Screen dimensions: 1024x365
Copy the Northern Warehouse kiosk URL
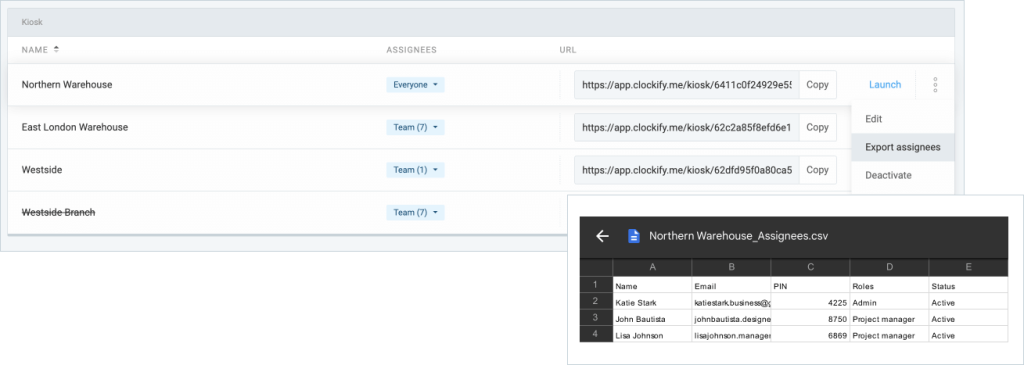point(818,84)
